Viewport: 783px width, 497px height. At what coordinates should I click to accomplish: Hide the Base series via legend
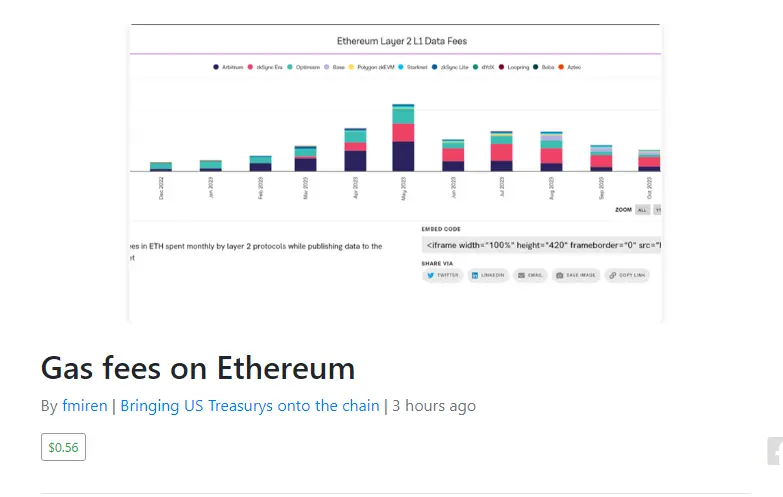[x=335, y=67]
